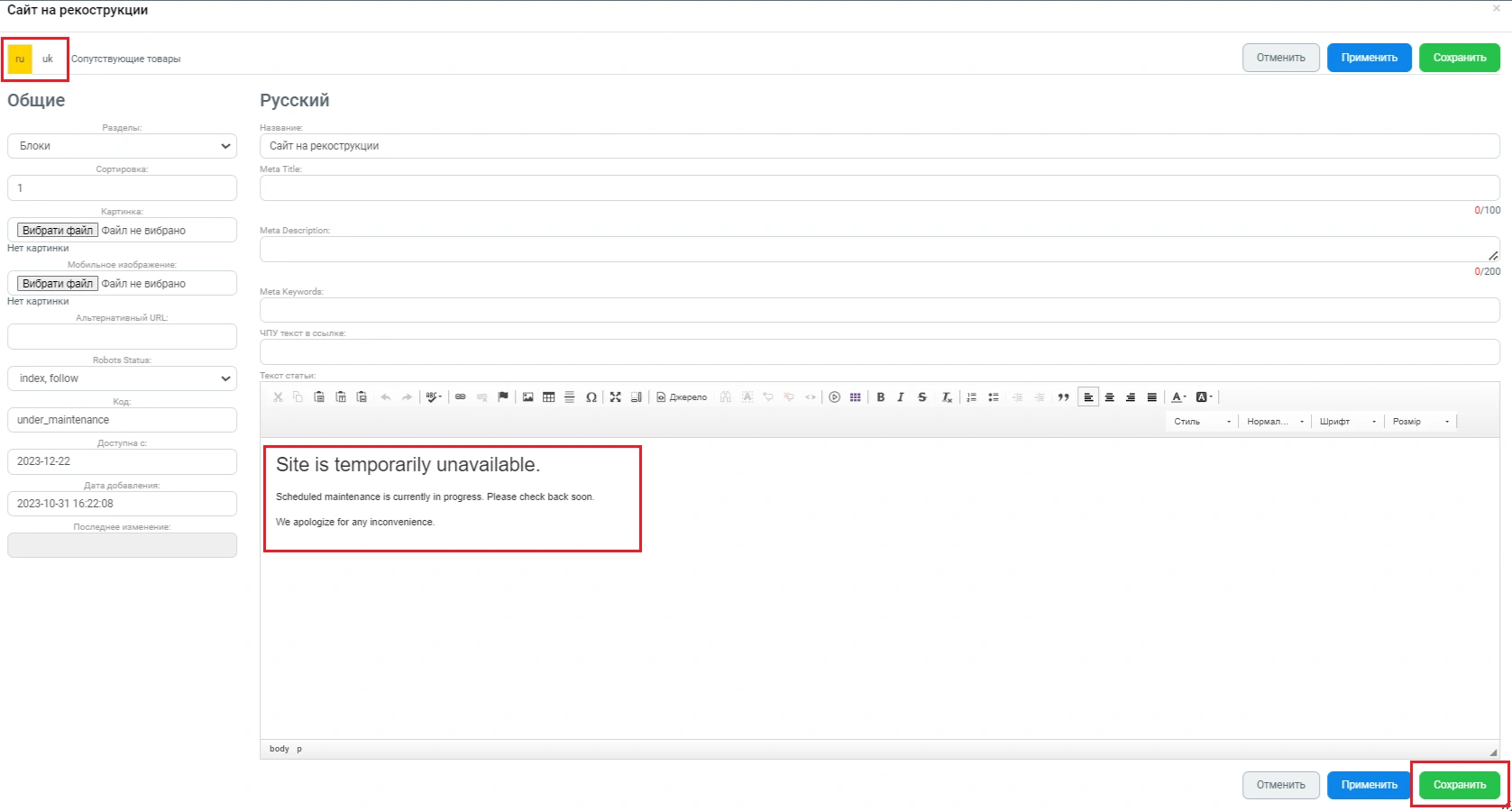Insert an anchor with the flag icon
Image resolution: width=1512 pixels, height=811 pixels.
pos(503,397)
